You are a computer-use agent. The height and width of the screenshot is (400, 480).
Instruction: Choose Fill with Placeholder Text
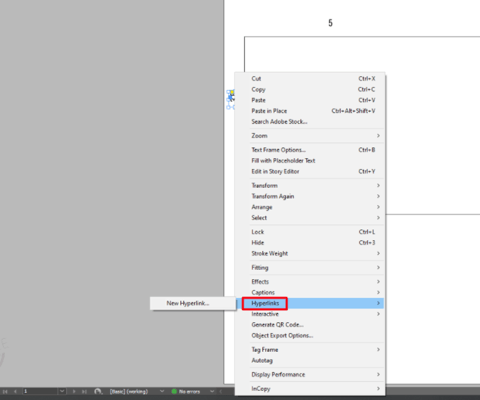click(x=310, y=161)
